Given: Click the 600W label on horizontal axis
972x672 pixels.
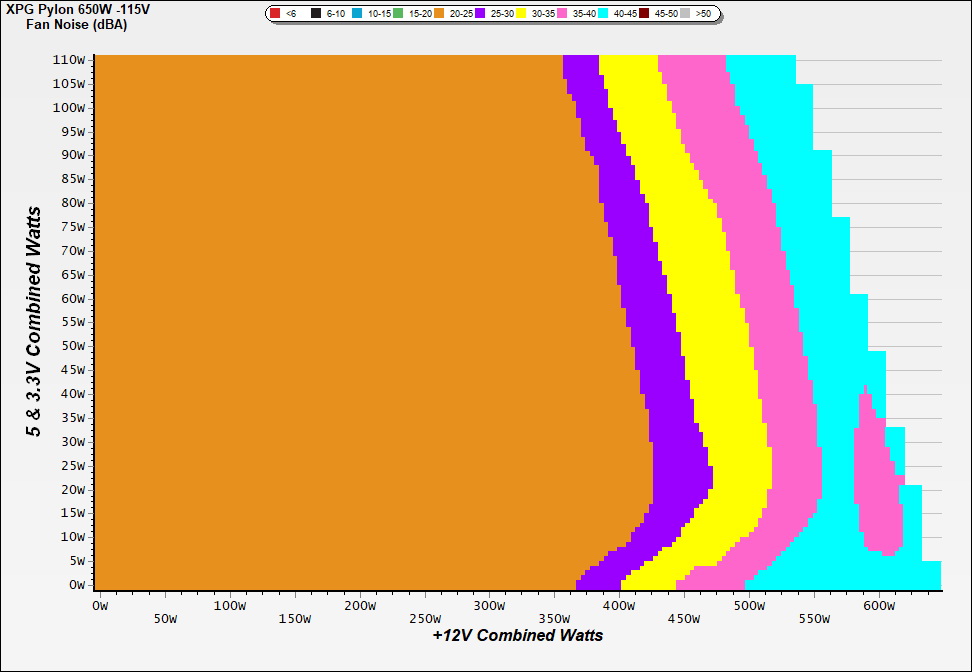Looking at the screenshot, I should [x=879, y=605].
